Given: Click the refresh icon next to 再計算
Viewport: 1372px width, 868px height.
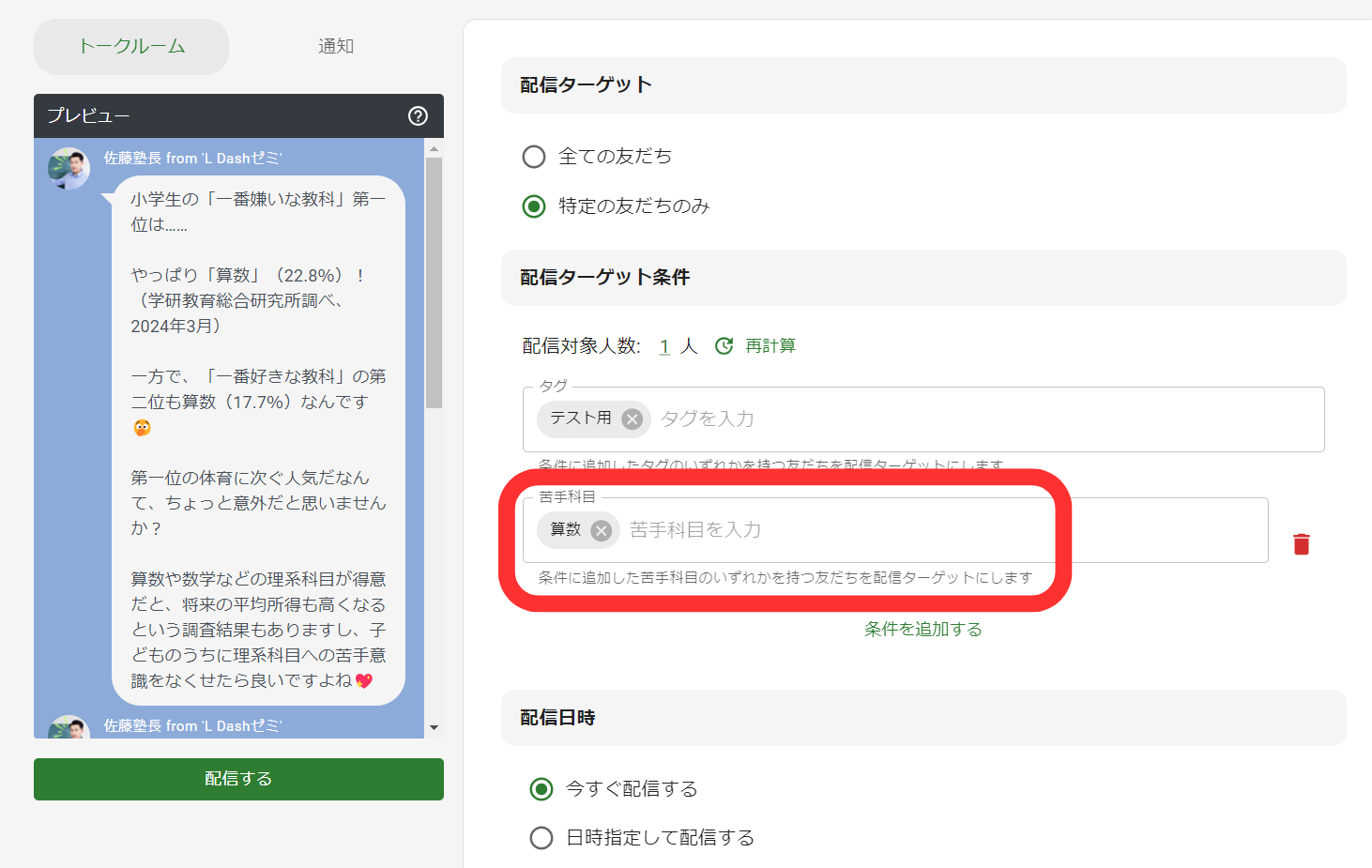Looking at the screenshot, I should (x=724, y=345).
